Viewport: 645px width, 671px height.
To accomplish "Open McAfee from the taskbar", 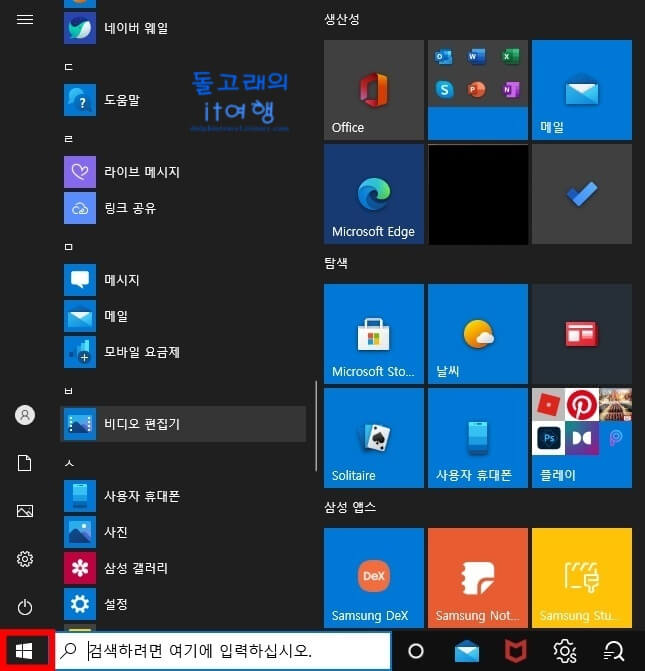I will point(515,651).
